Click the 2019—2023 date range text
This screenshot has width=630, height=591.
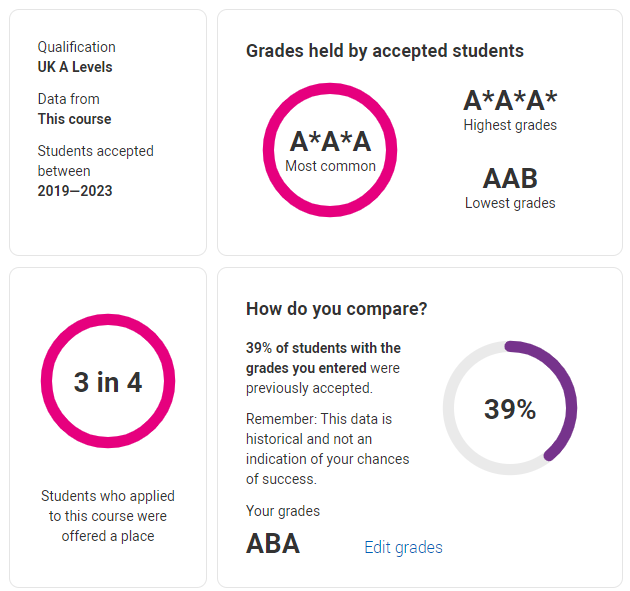pyautogui.click(x=75, y=191)
